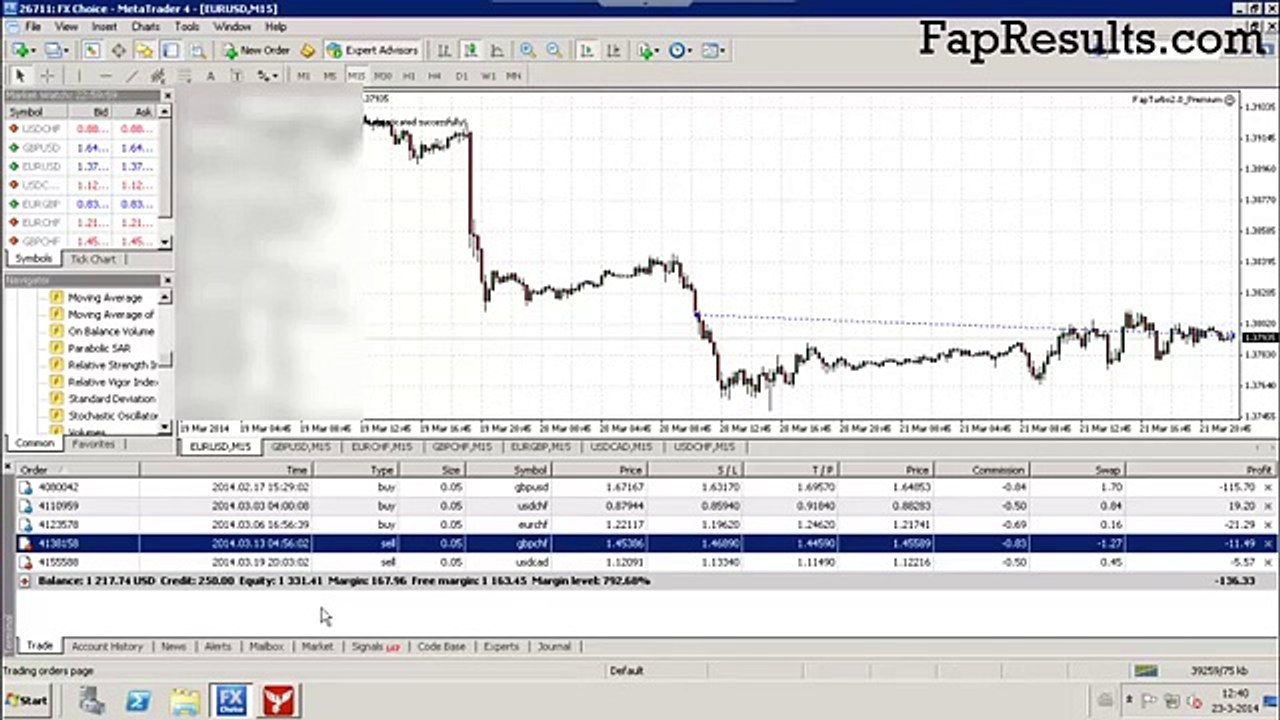Close the gbpchf order 4138158 with X
This screenshot has width=1280, height=720.
[1269, 543]
